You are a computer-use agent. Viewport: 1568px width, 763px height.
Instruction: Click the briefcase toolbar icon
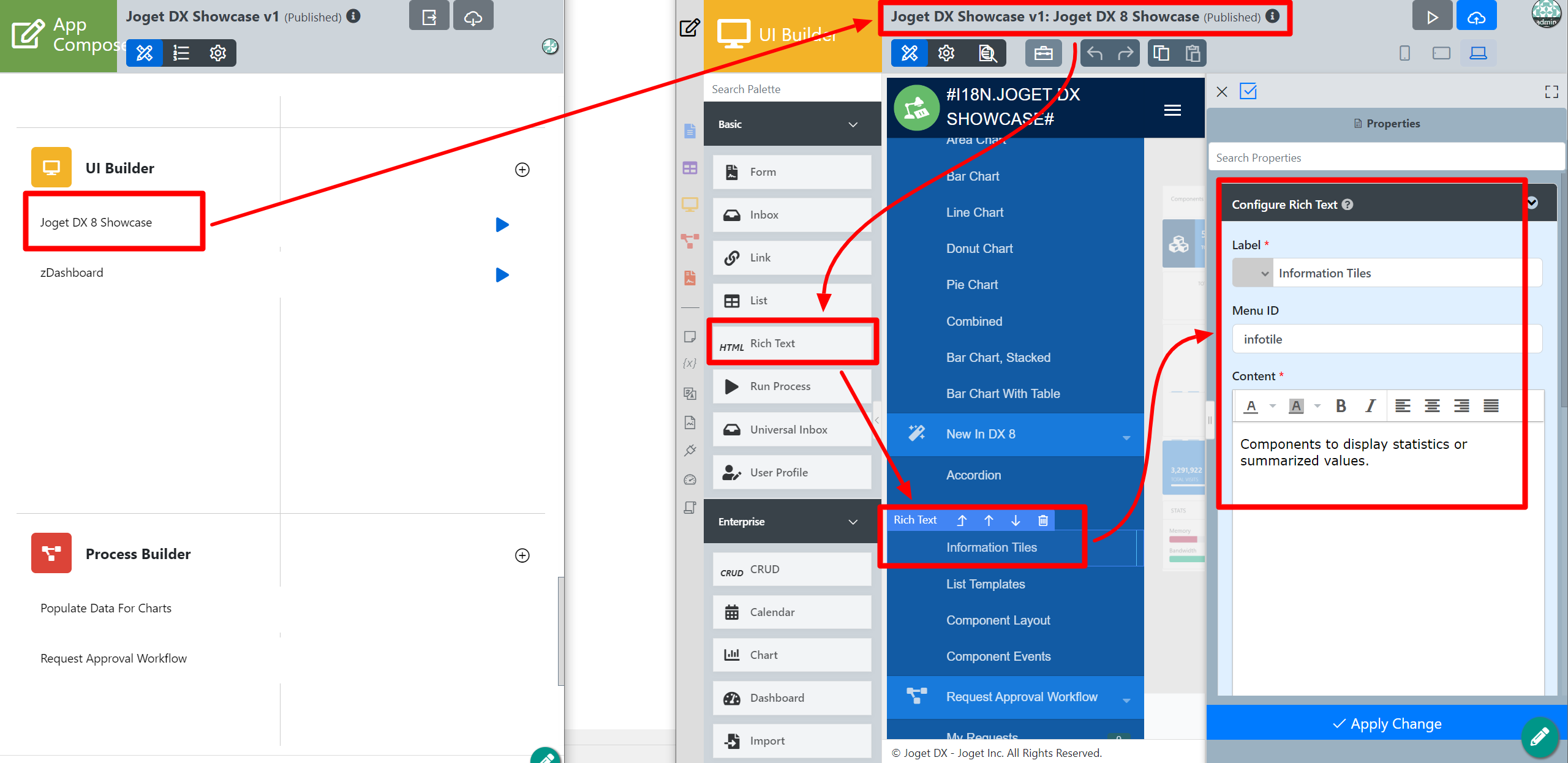pyautogui.click(x=1043, y=54)
